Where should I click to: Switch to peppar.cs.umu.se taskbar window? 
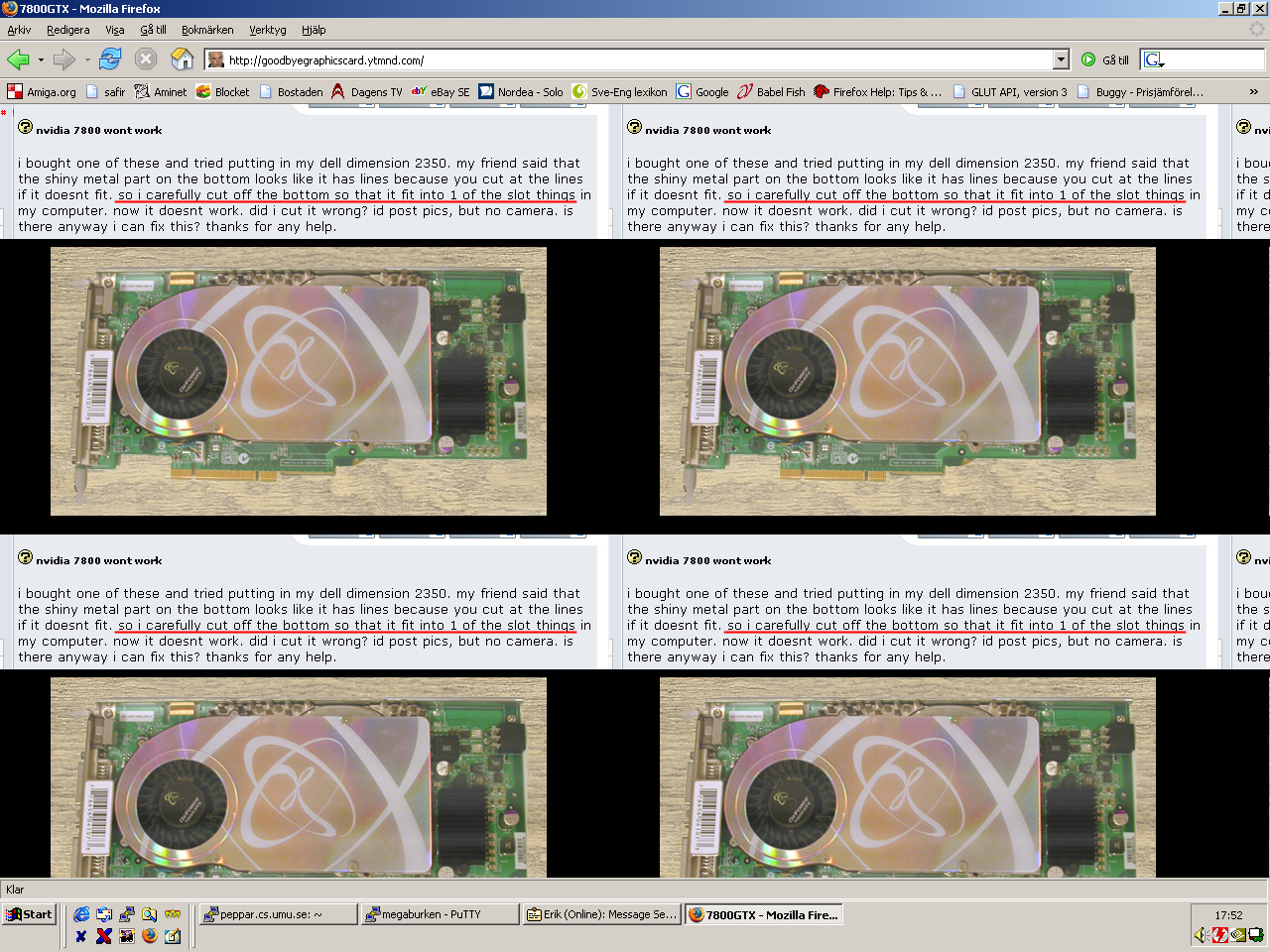coord(278,914)
